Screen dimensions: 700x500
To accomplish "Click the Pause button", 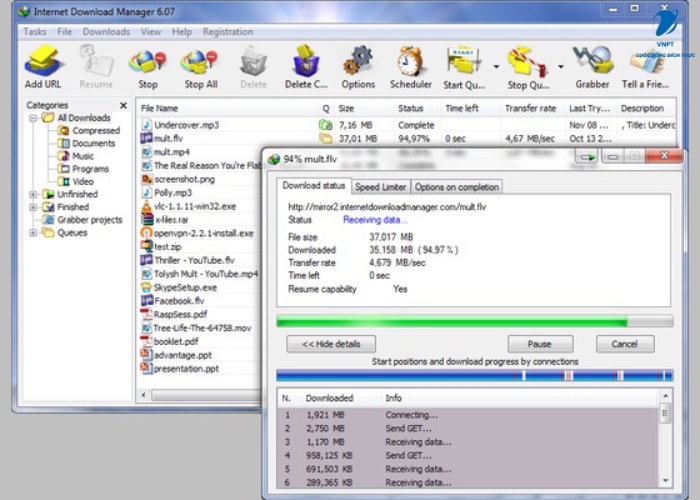I will pos(540,343).
